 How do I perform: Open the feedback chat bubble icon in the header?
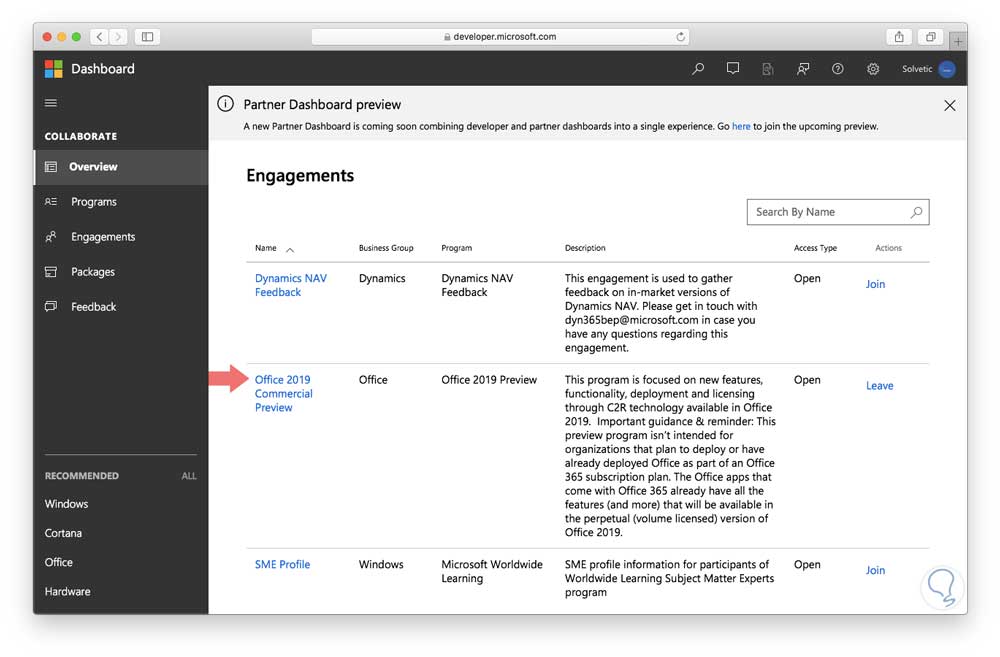point(733,69)
